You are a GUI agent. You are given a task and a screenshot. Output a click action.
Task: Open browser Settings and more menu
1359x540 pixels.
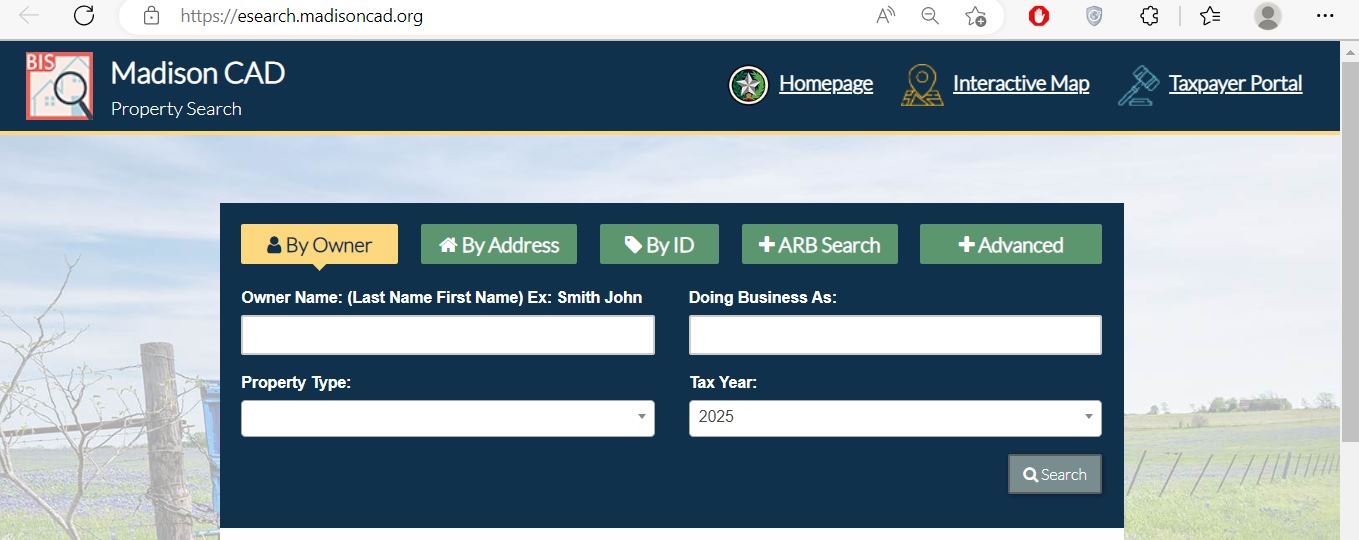point(1325,16)
